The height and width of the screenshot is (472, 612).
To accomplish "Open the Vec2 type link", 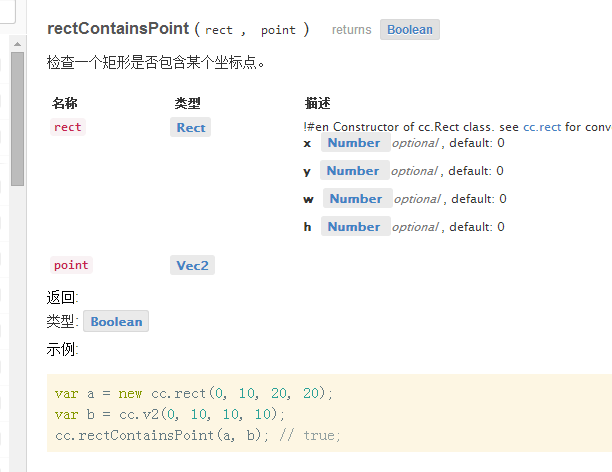I will click(x=192, y=265).
